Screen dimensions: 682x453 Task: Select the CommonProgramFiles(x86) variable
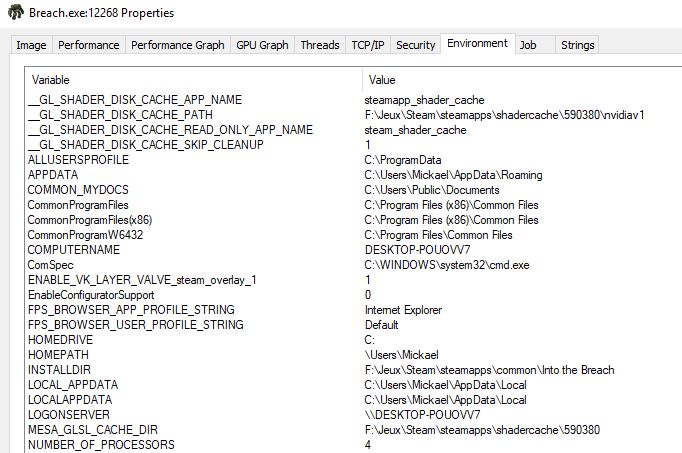pos(90,220)
